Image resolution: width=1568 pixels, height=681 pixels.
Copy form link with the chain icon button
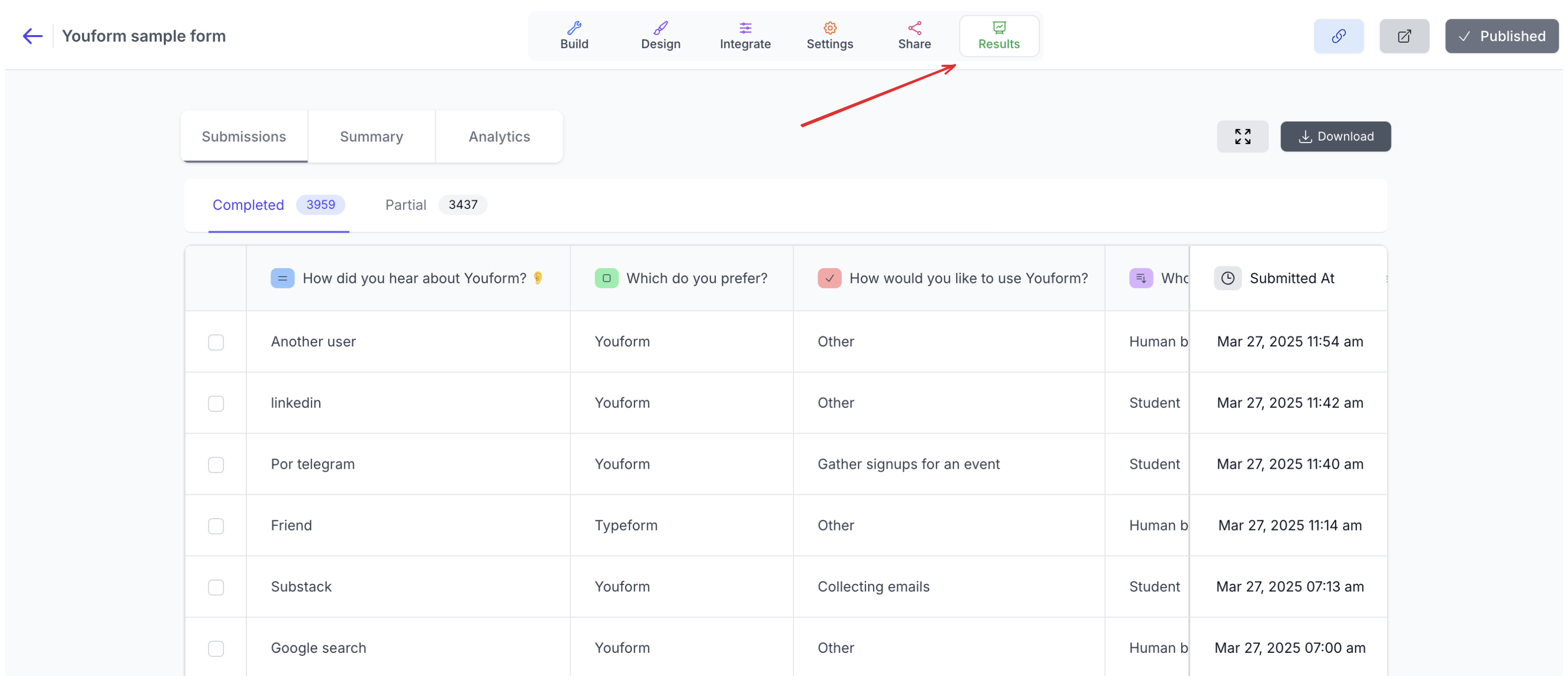[x=1338, y=36]
